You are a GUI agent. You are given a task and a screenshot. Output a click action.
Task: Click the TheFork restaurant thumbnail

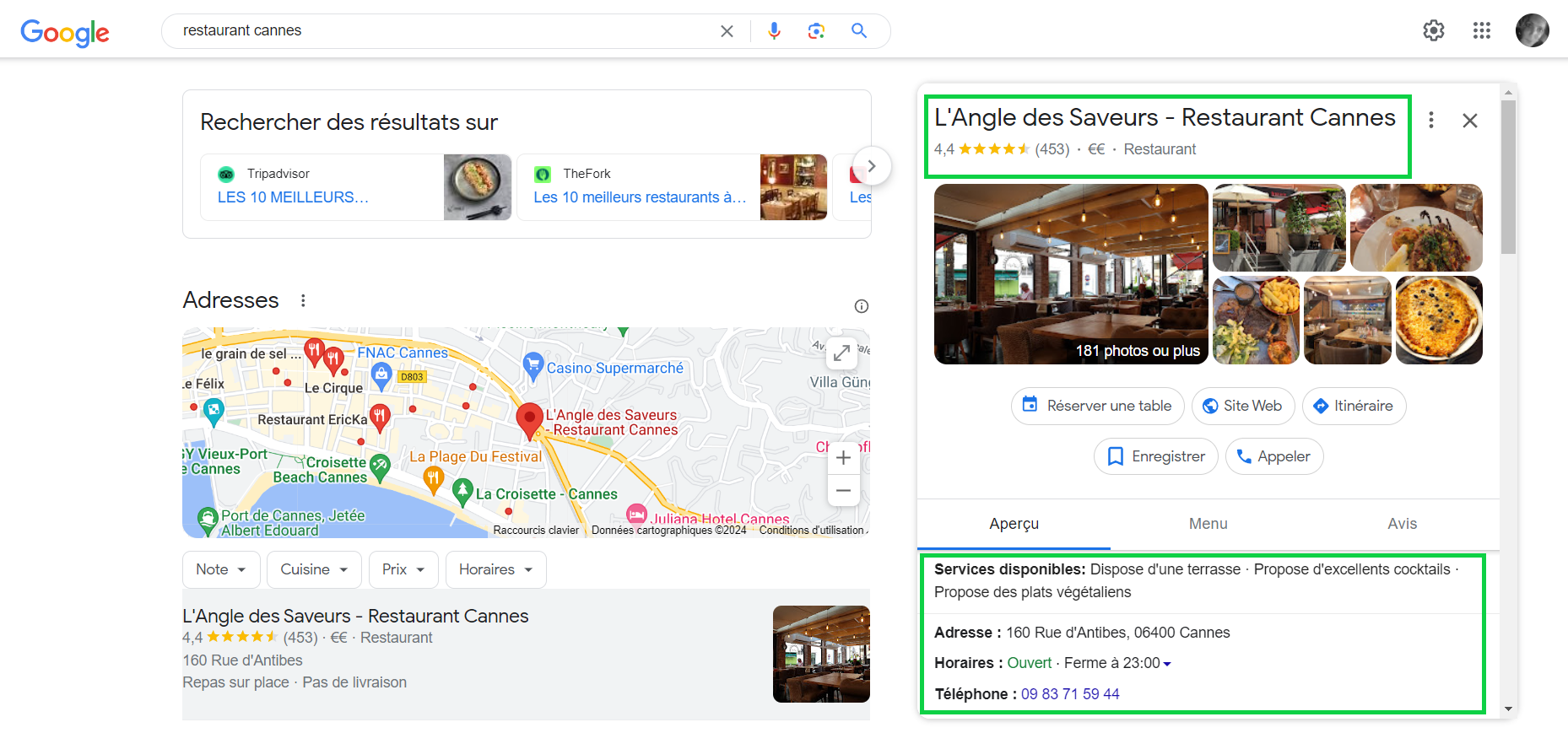pos(793,187)
